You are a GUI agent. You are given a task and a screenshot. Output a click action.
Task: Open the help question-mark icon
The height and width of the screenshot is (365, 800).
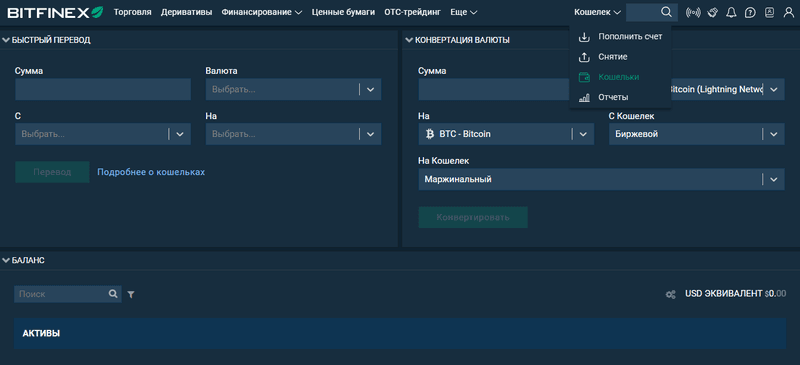(x=750, y=13)
